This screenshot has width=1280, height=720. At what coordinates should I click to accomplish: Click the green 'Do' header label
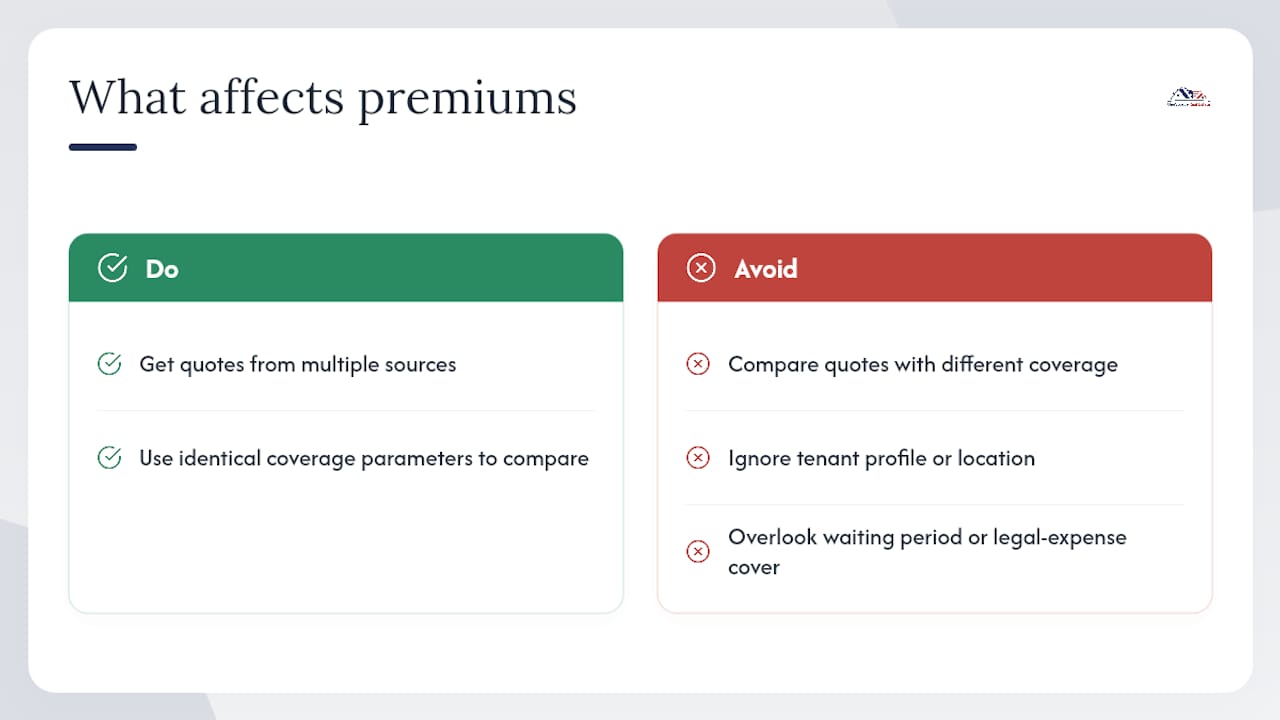(162, 268)
